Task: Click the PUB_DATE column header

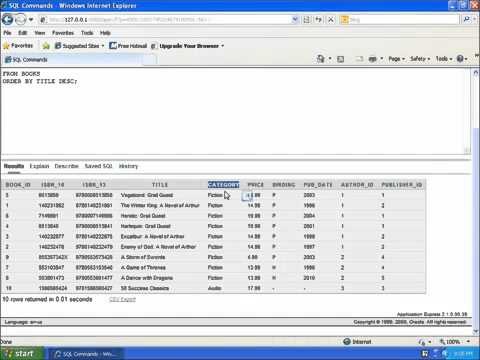Action: 318,185
